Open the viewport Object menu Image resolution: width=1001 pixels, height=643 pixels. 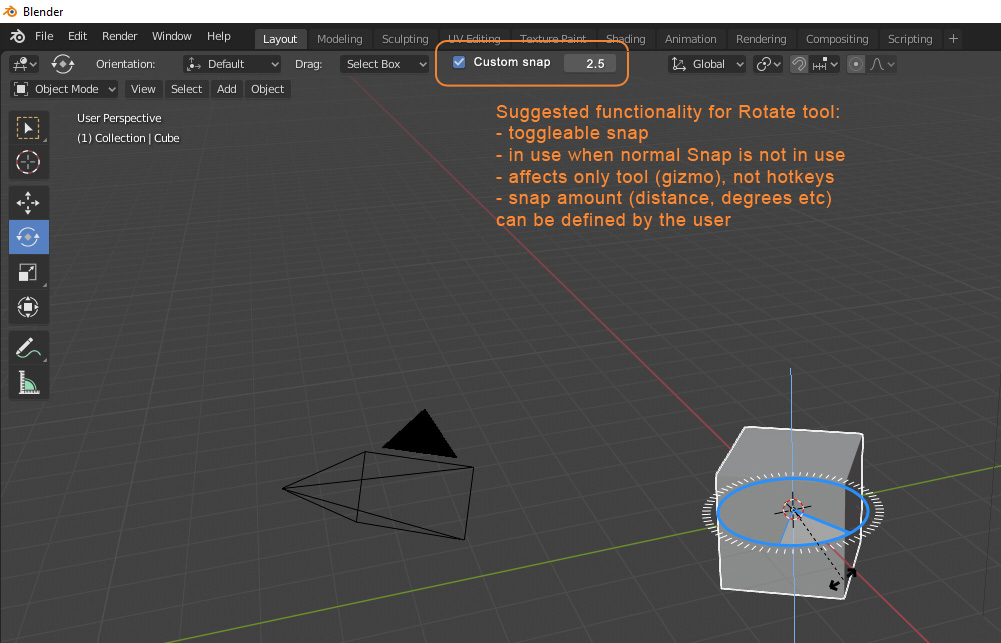tap(267, 89)
